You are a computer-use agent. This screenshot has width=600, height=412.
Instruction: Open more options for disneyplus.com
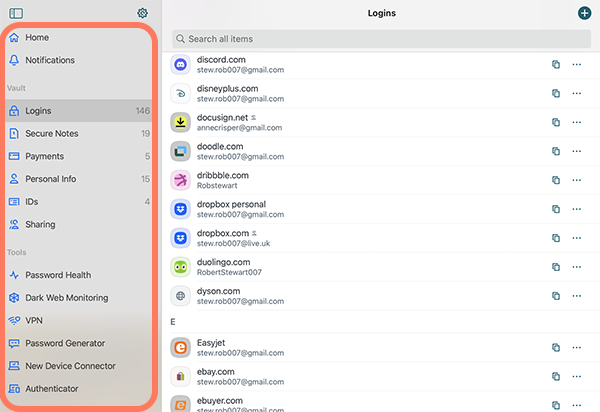(577, 94)
